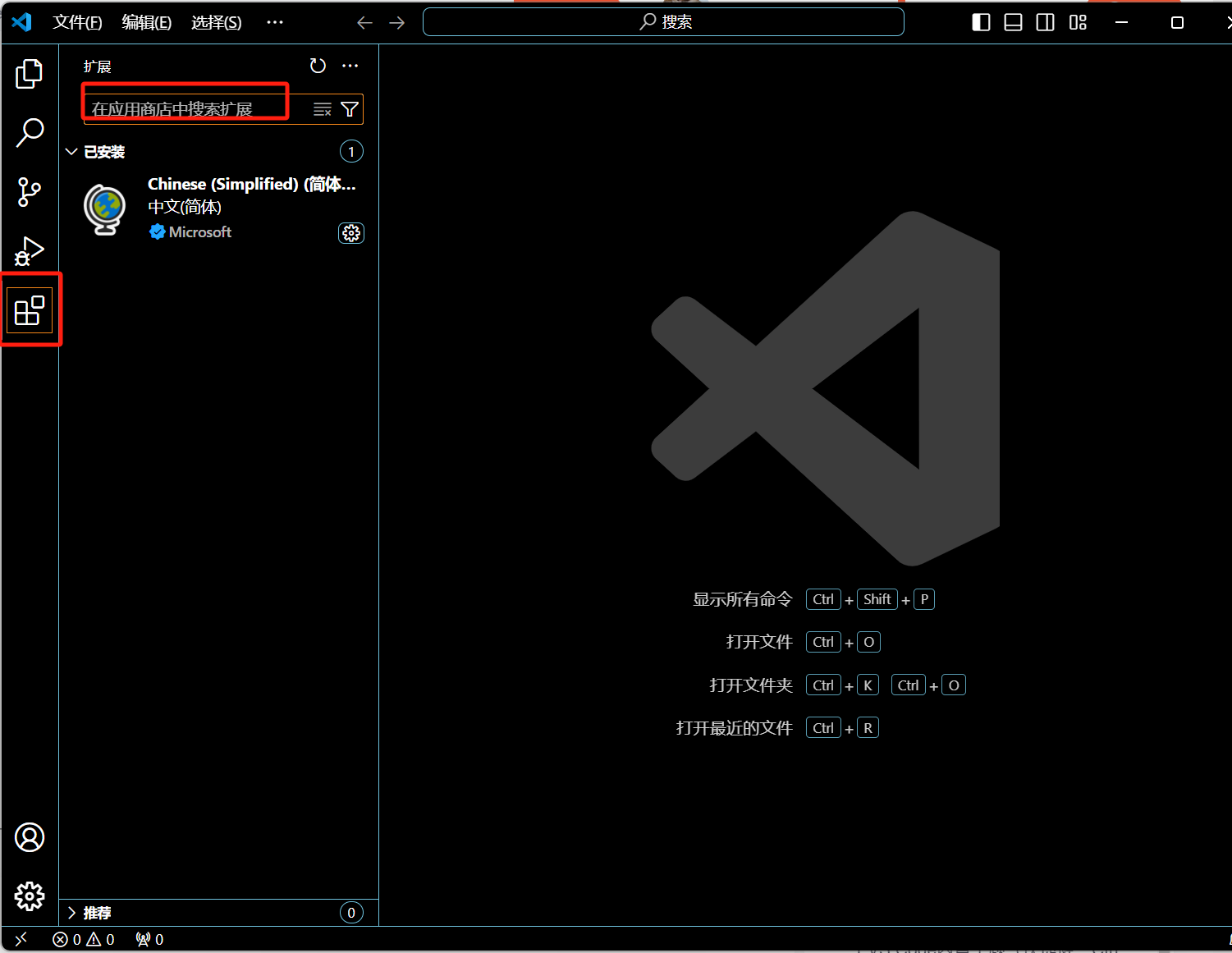Toggle secondary side bar layout icon
This screenshot has height=953, width=1232.
(x=1046, y=22)
